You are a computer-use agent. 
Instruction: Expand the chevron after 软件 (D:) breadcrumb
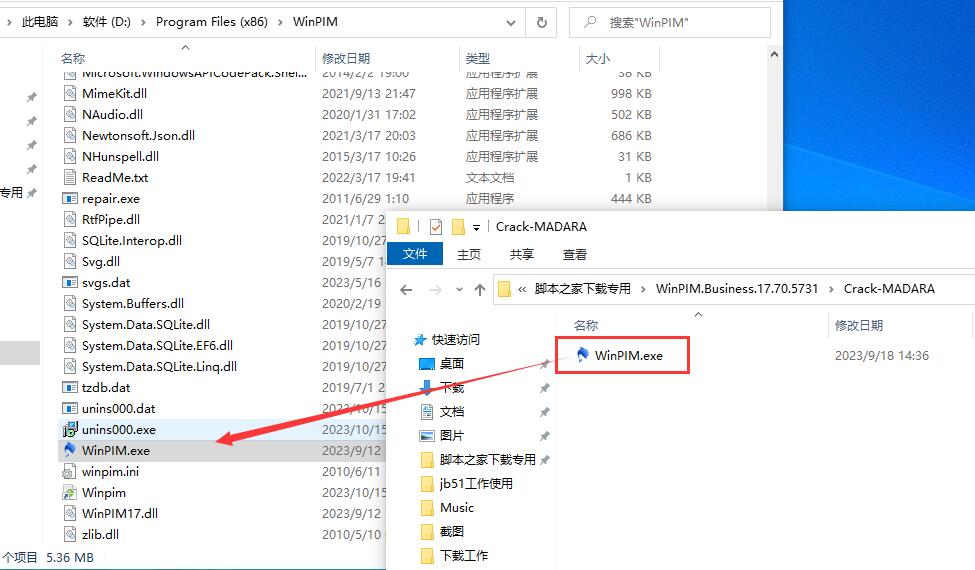[143, 22]
